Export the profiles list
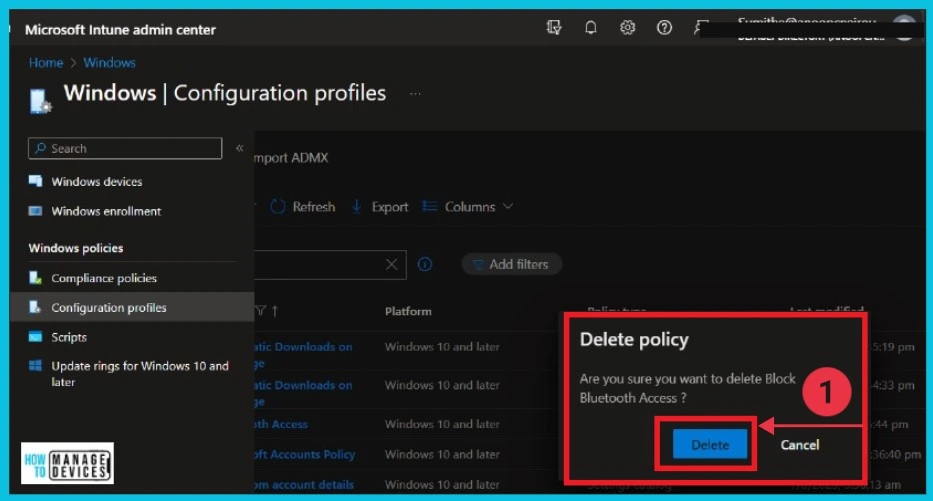 coord(380,206)
